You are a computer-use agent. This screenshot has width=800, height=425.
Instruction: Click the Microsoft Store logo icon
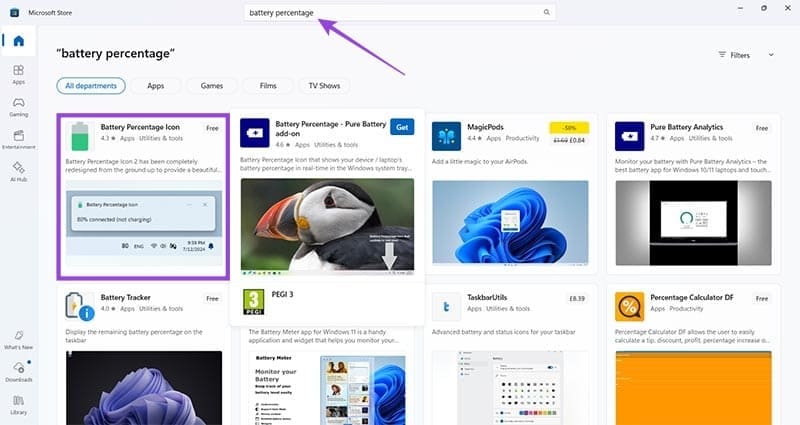point(14,13)
